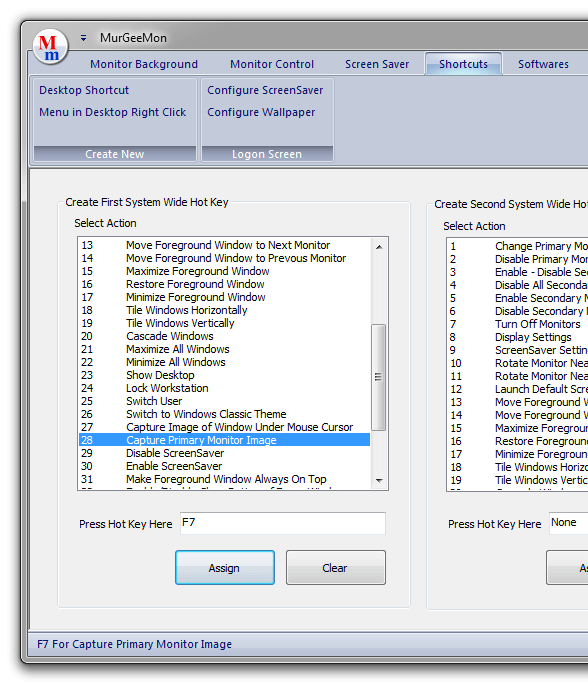
Task: Select row 6 Disable Secondary in second list
Action: (518, 311)
